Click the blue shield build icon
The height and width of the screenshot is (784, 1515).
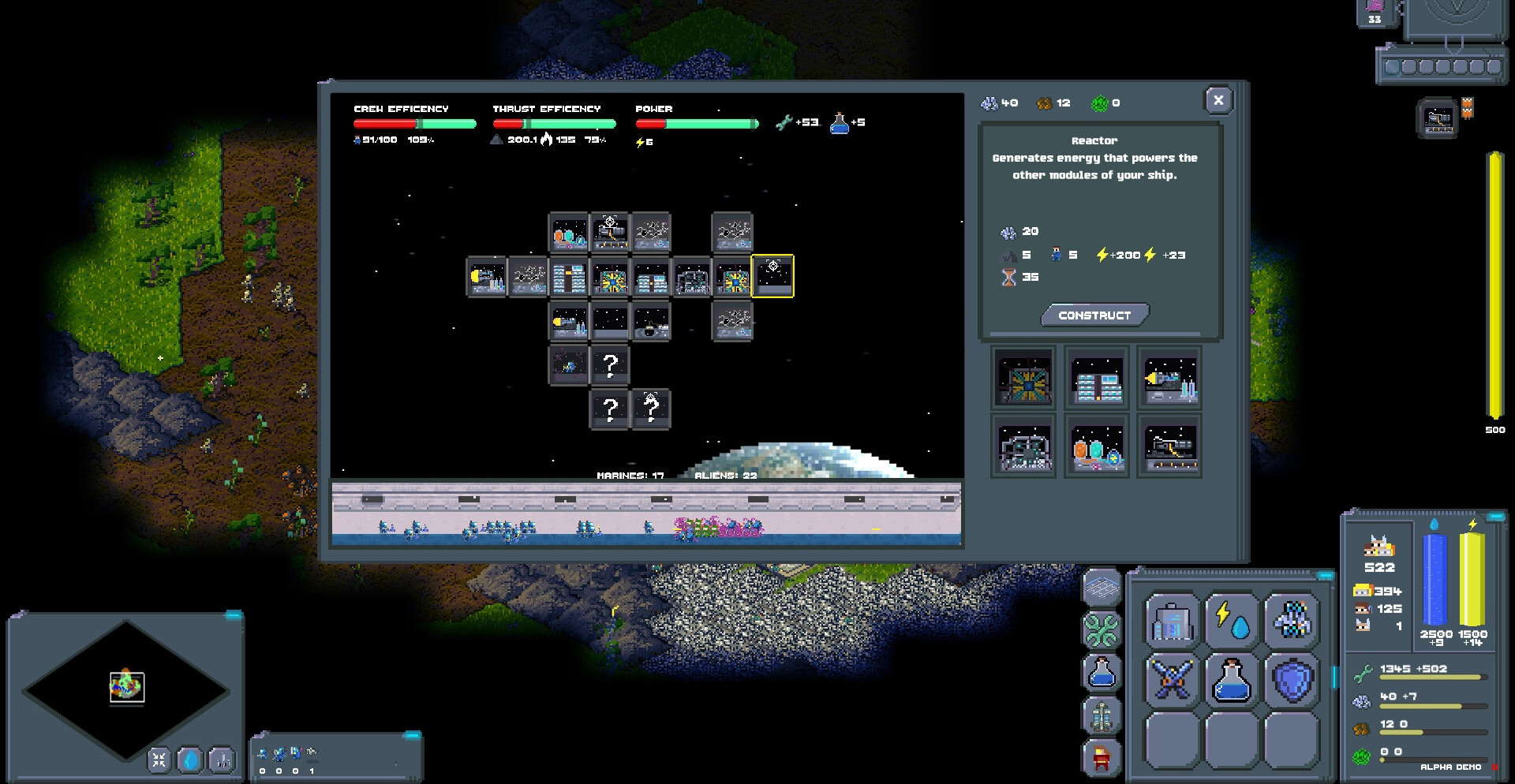tap(1291, 680)
